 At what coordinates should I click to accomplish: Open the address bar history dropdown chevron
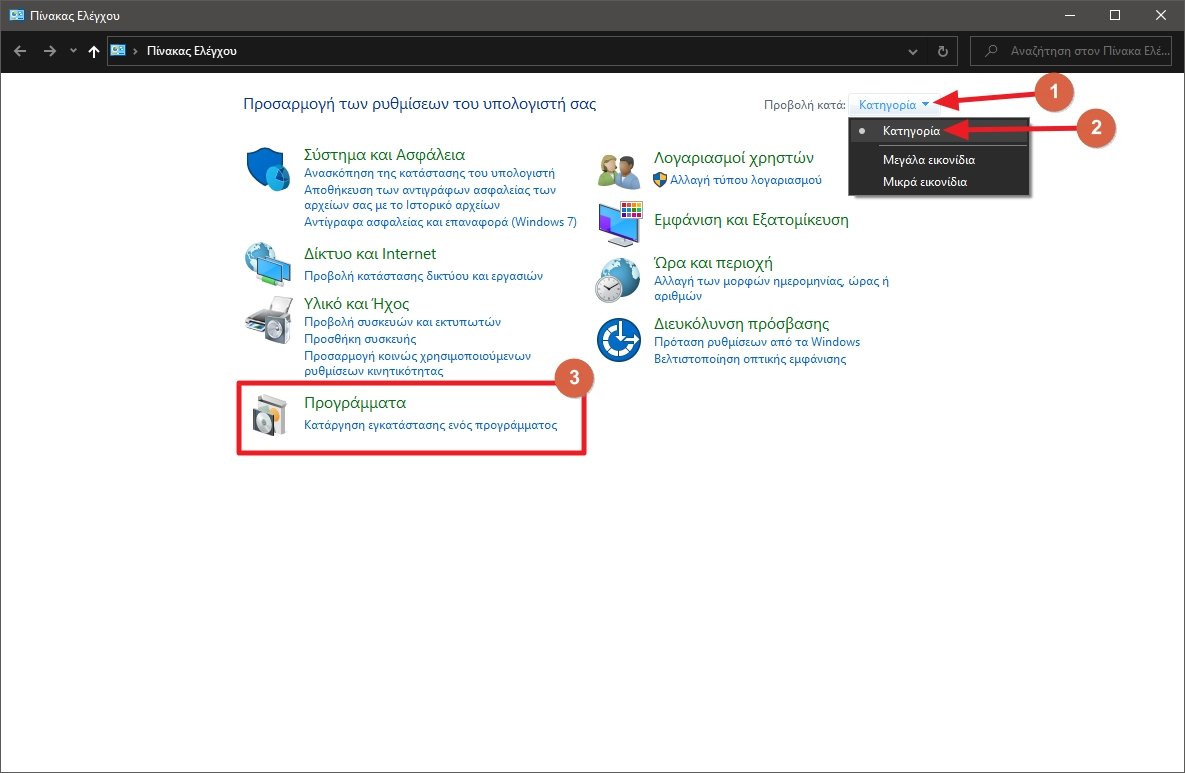[912, 51]
